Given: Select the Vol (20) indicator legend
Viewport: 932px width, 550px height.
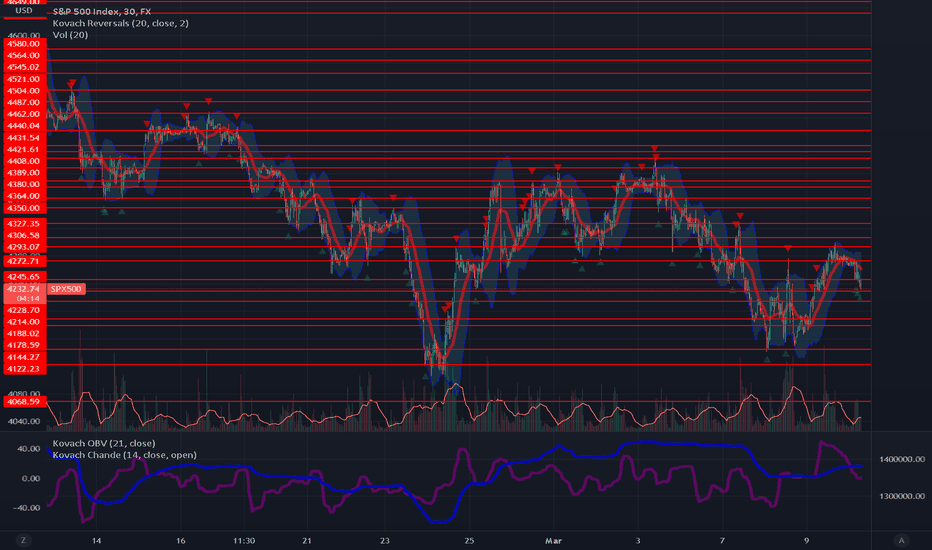Looking at the screenshot, I should tap(70, 35).
